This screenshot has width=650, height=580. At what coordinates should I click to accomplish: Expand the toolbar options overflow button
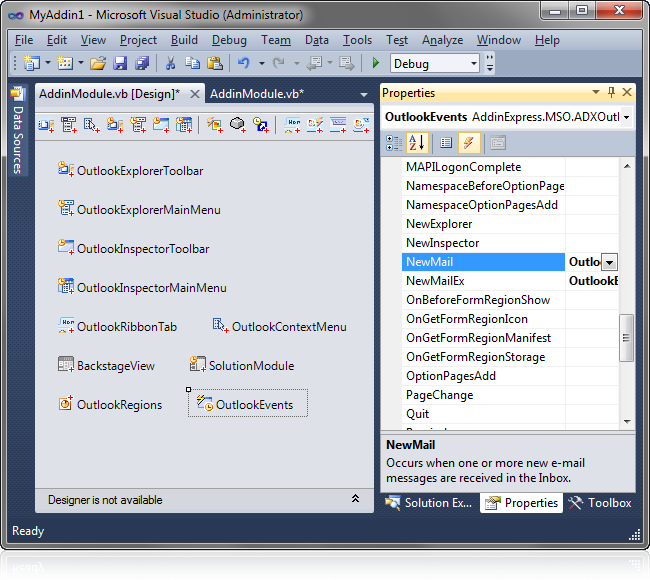(490, 63)
